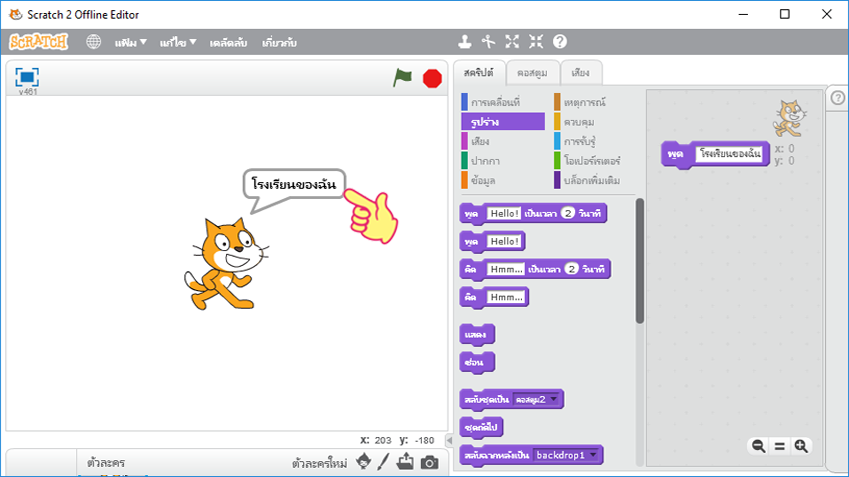Paint a new sprite with brush icon
Image resolution: width=849 pixels, height=477 pixels.
point(383,462)
